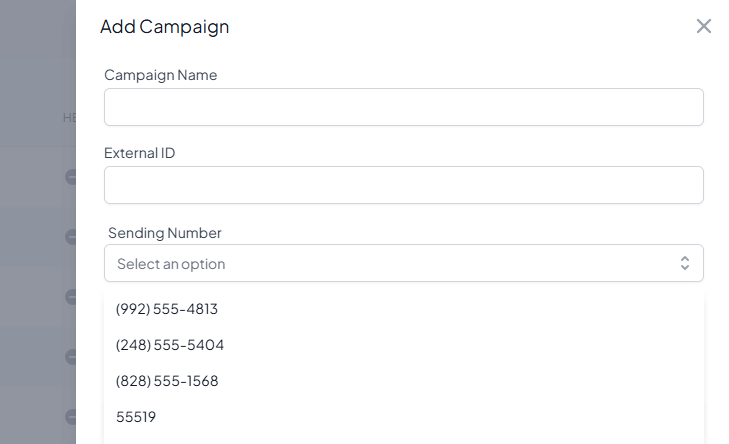Focus the External ID input box
The height and width of the screenshot is (444, 729).
[403, 185]
